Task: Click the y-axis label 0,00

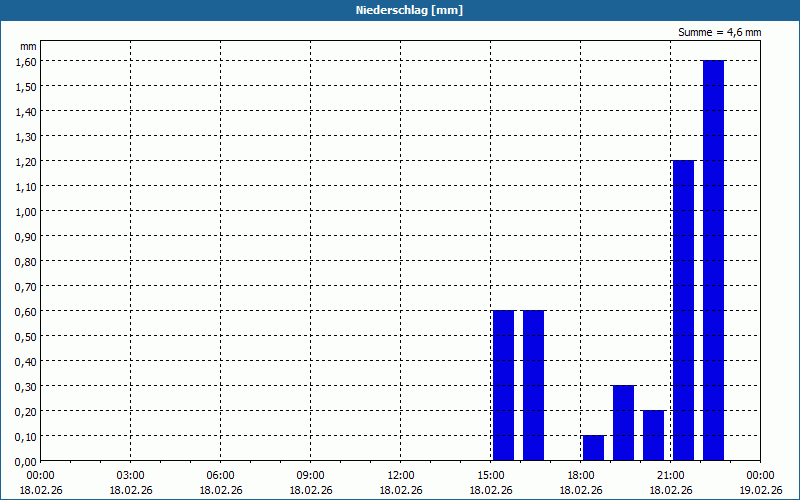Action: 26,462
